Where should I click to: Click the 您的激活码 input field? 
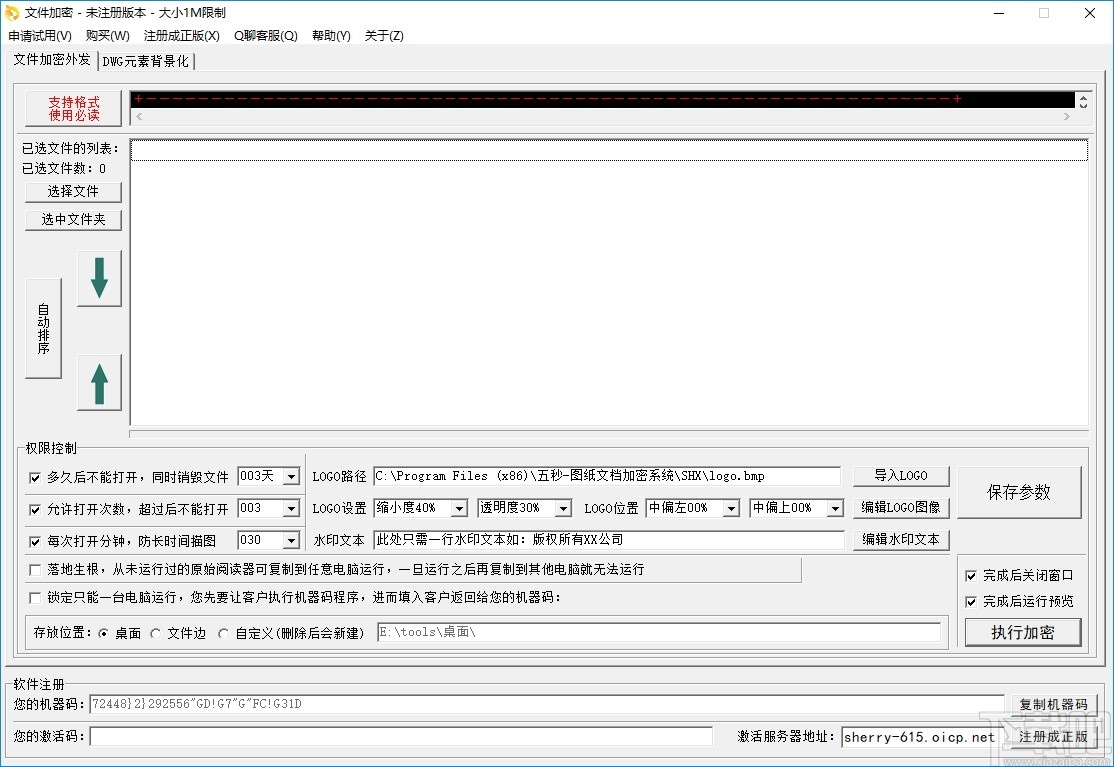point(401,736)
